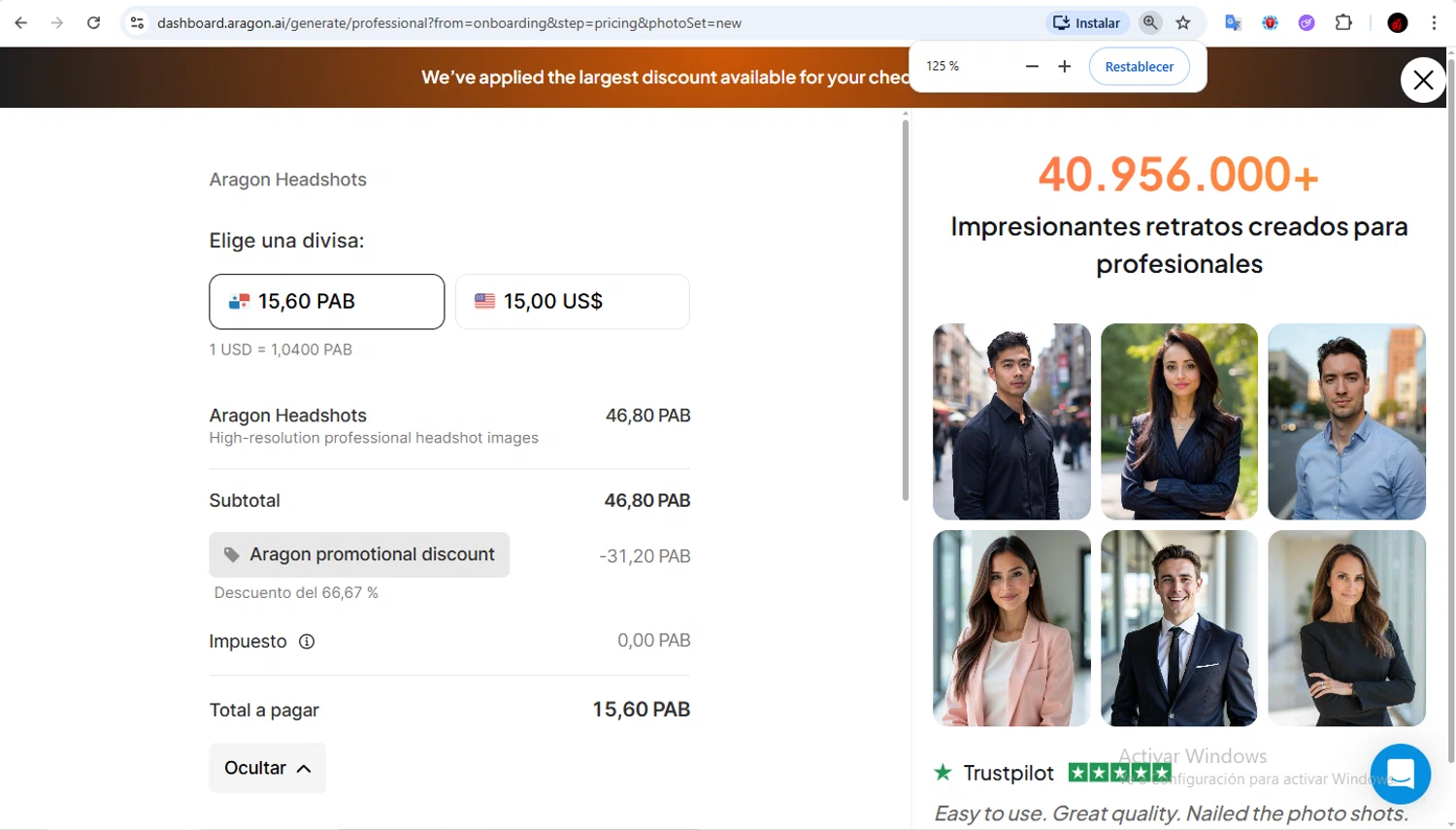Click the 'Descuento del 66,67 %' text
The image size is (1456, 830).
pyautogui.click(x=296, y=592)
